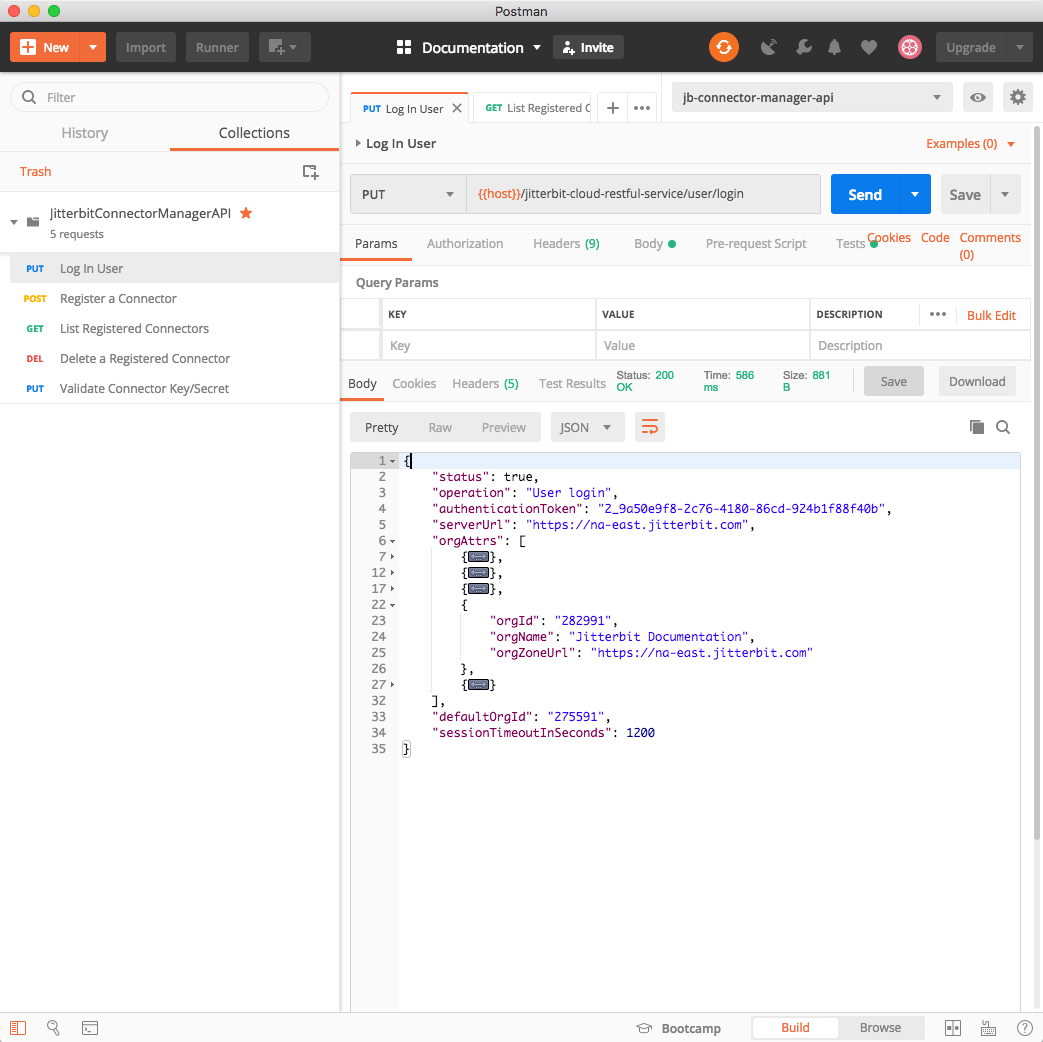The width and height of the screenshot is (1043, 1042).
Task: Open the PUT method dropdown
Action: click(x=407, y=194)
